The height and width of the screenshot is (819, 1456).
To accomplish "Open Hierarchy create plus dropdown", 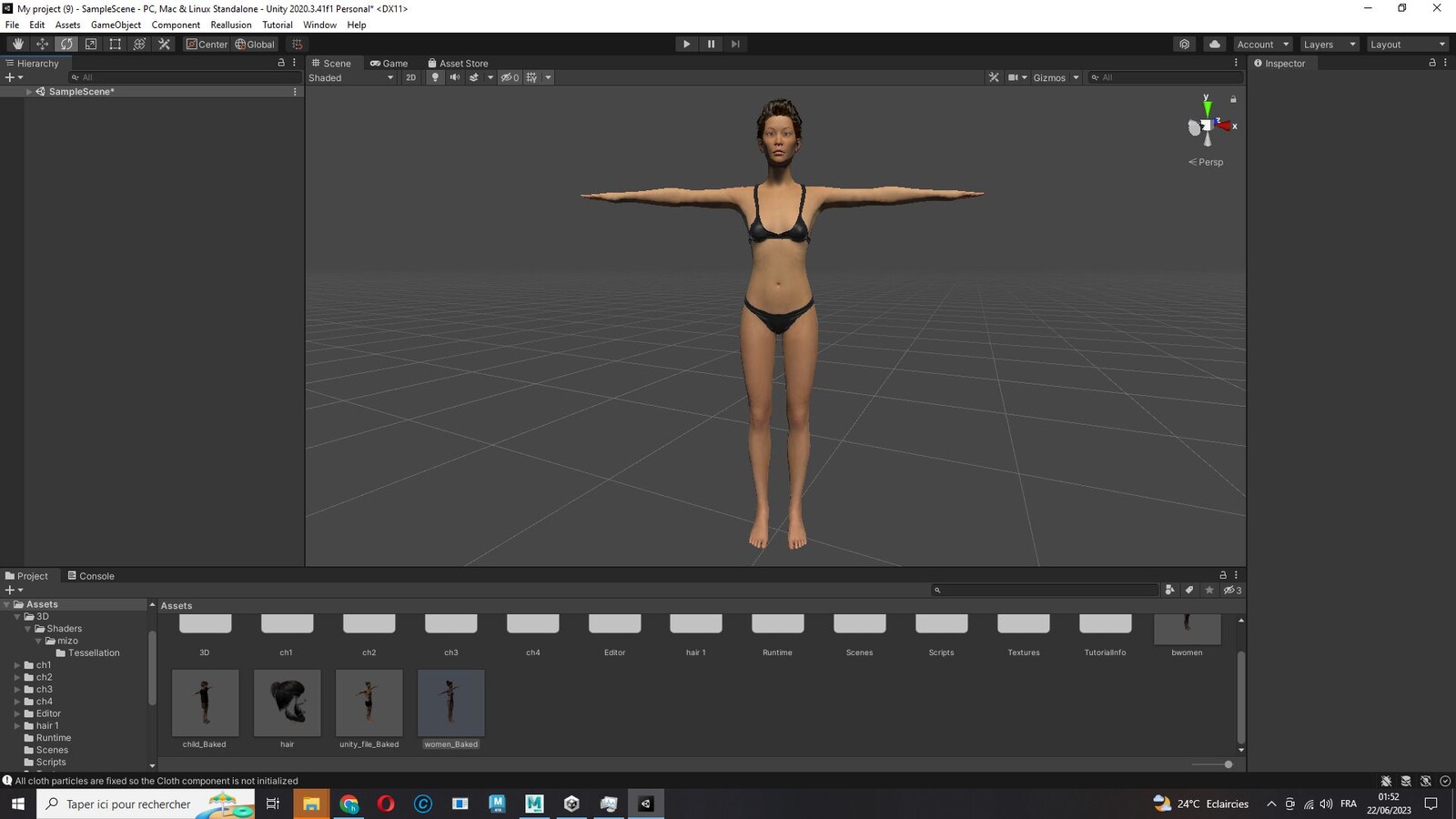I will (14, 77).
